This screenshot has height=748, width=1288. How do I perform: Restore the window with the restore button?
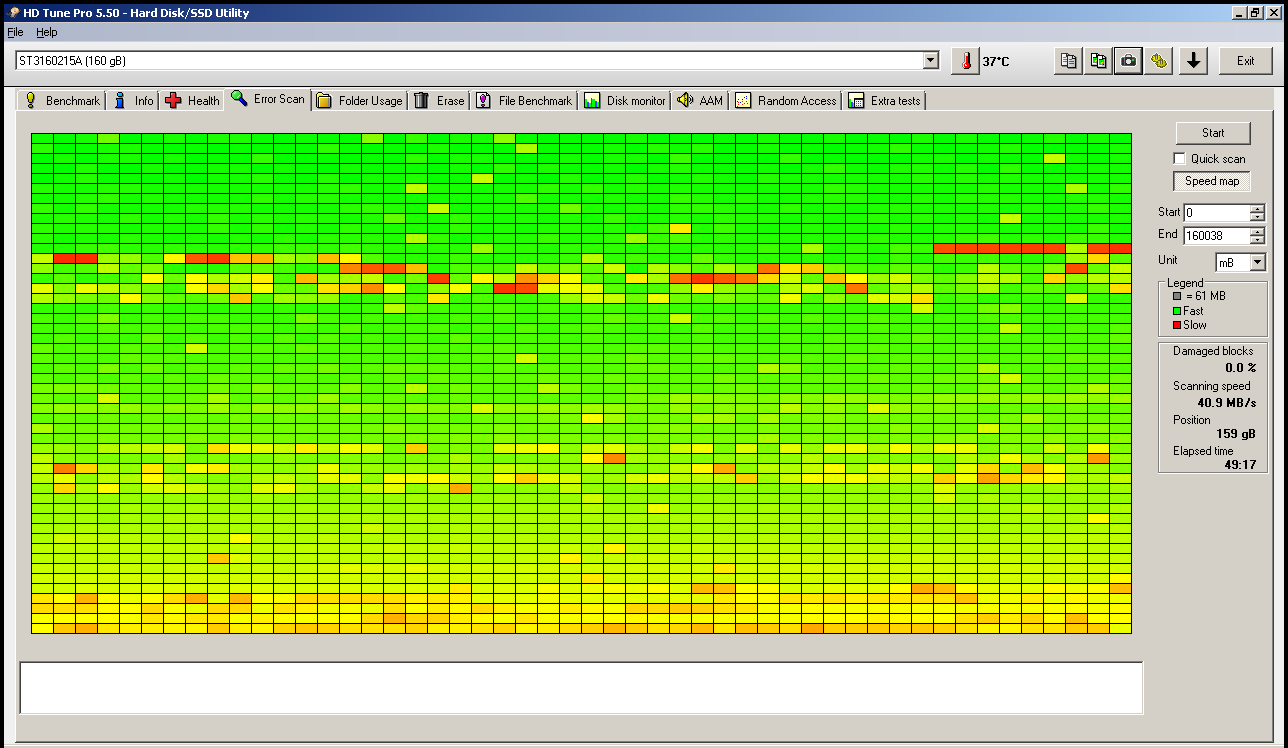[1256, 12]
